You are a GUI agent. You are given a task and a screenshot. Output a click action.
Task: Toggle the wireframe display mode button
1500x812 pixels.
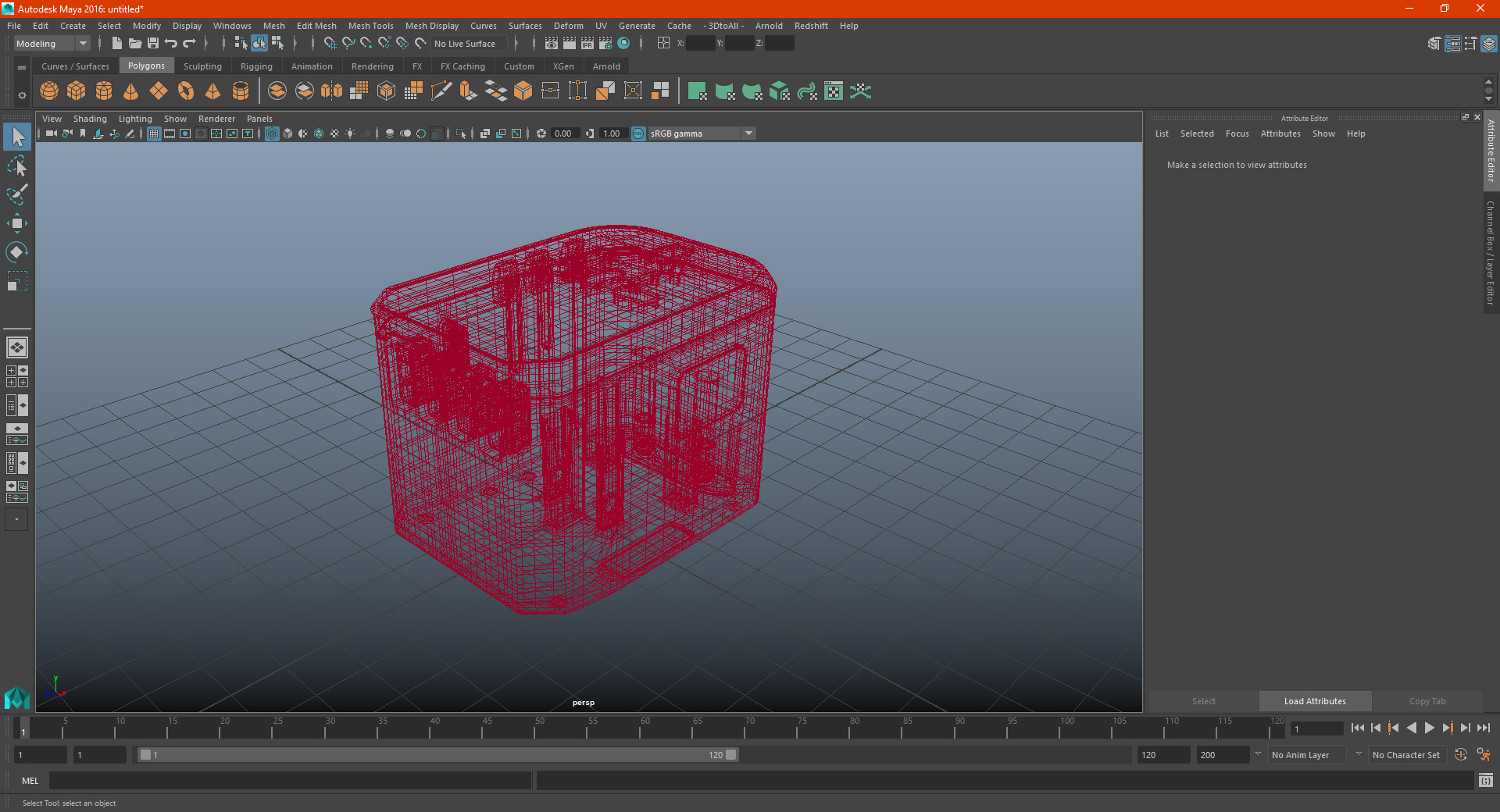272,134
